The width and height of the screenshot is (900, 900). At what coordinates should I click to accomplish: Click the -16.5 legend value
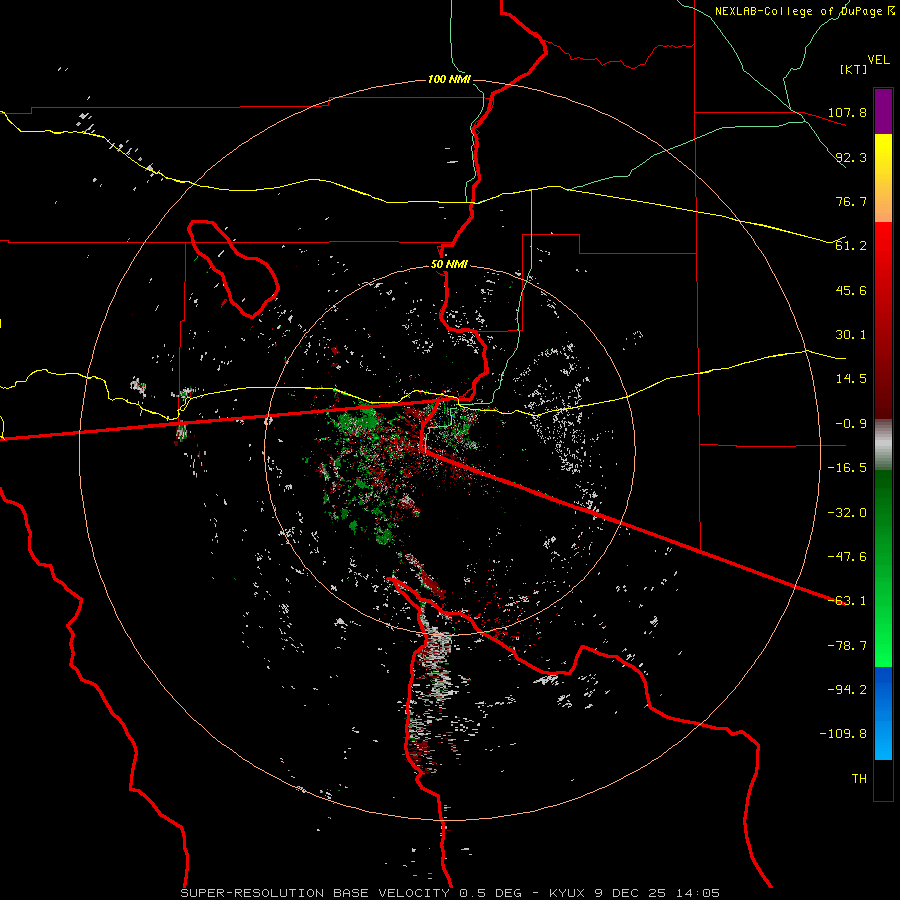click(x=847, y=468)
